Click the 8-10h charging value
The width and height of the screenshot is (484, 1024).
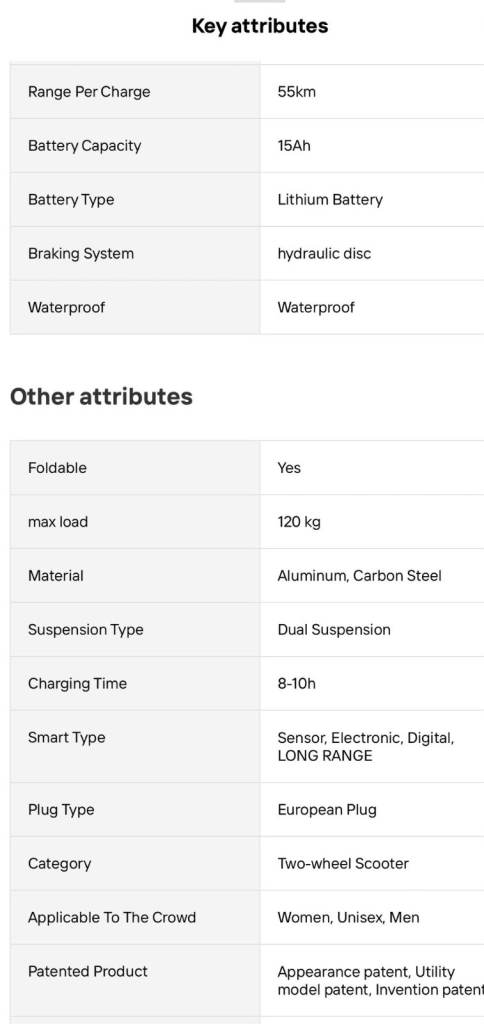pyautogui.click(x=297, y=684)
